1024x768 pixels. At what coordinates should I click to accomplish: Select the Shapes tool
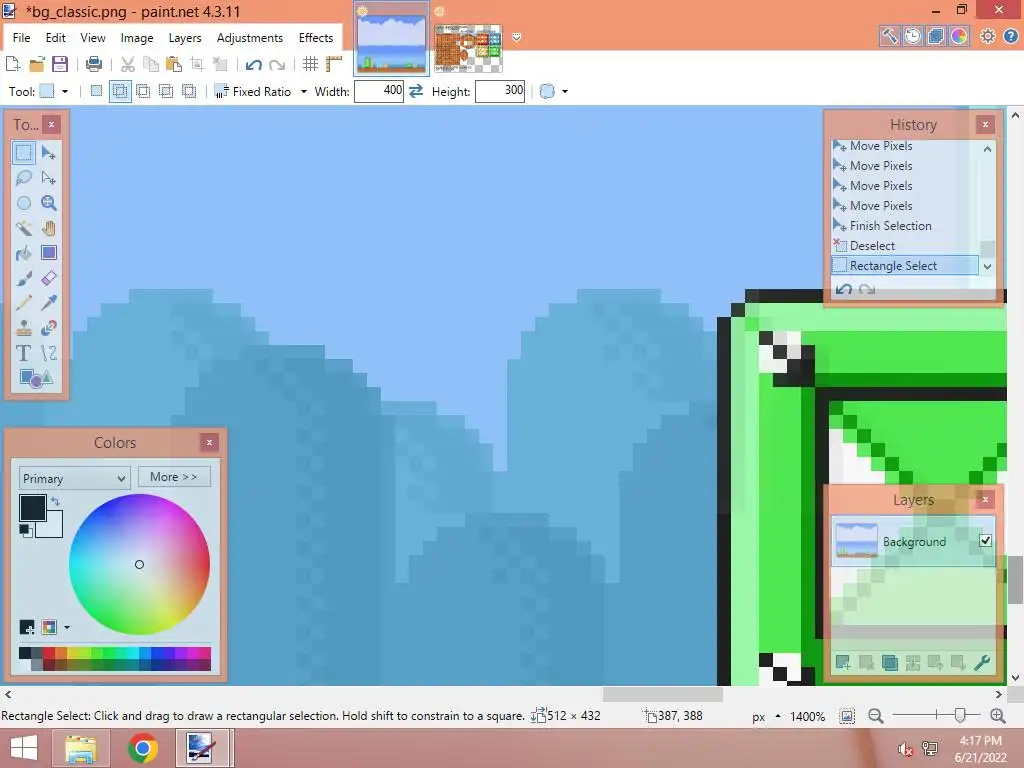tap(36, 378)
